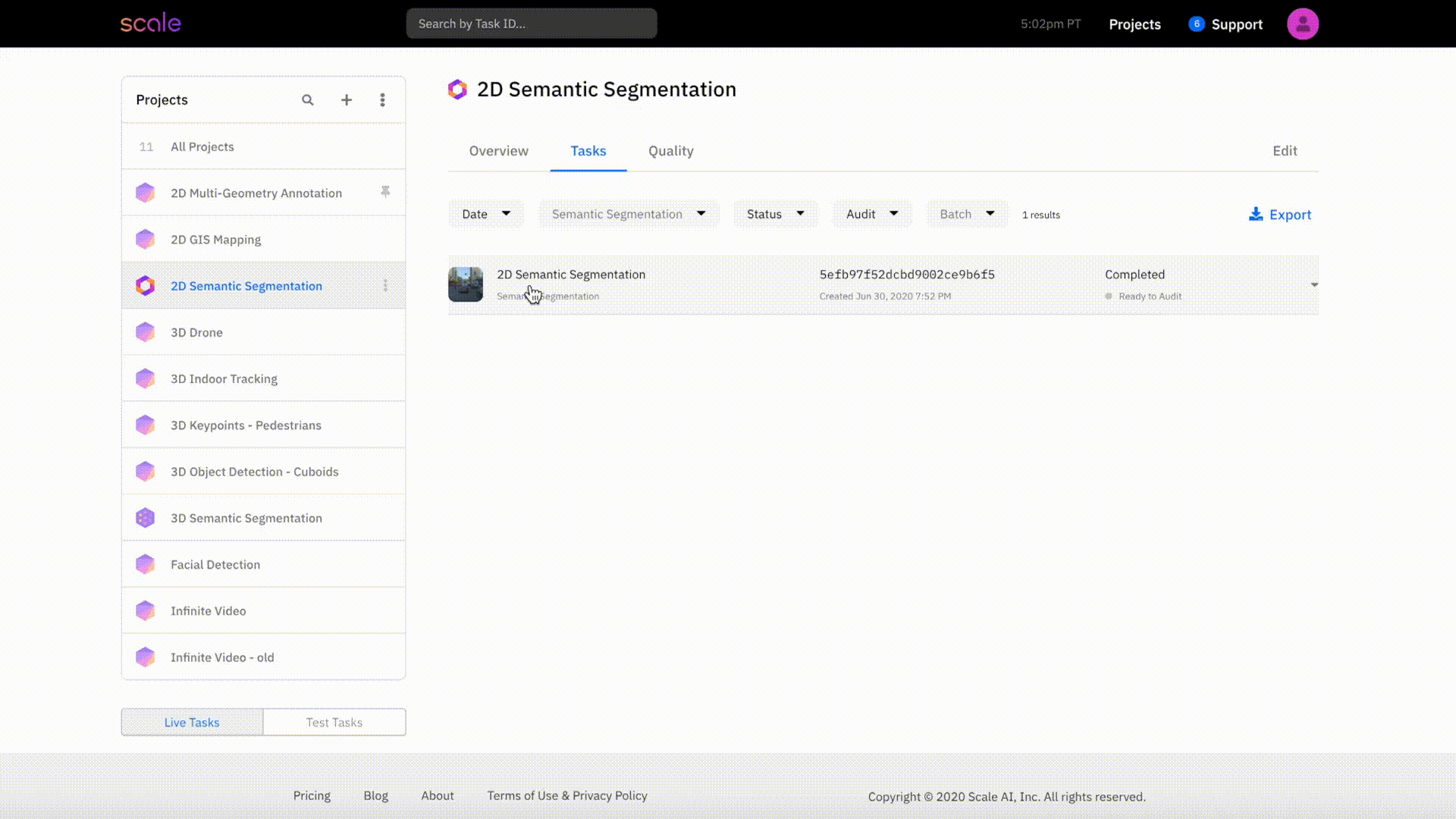The width and height of the screenshot is (1456, 819).
Task: Switch to Test Tasks mode
Action: [x=334, y=722]
